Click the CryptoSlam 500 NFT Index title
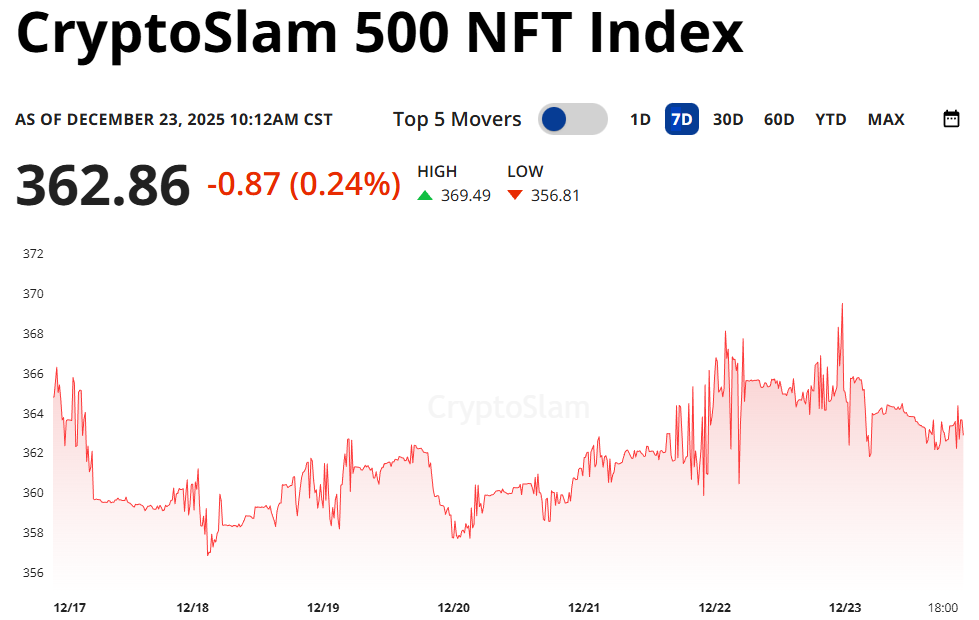This screenshot has height=620, width=979. click(x=380, y=35)
